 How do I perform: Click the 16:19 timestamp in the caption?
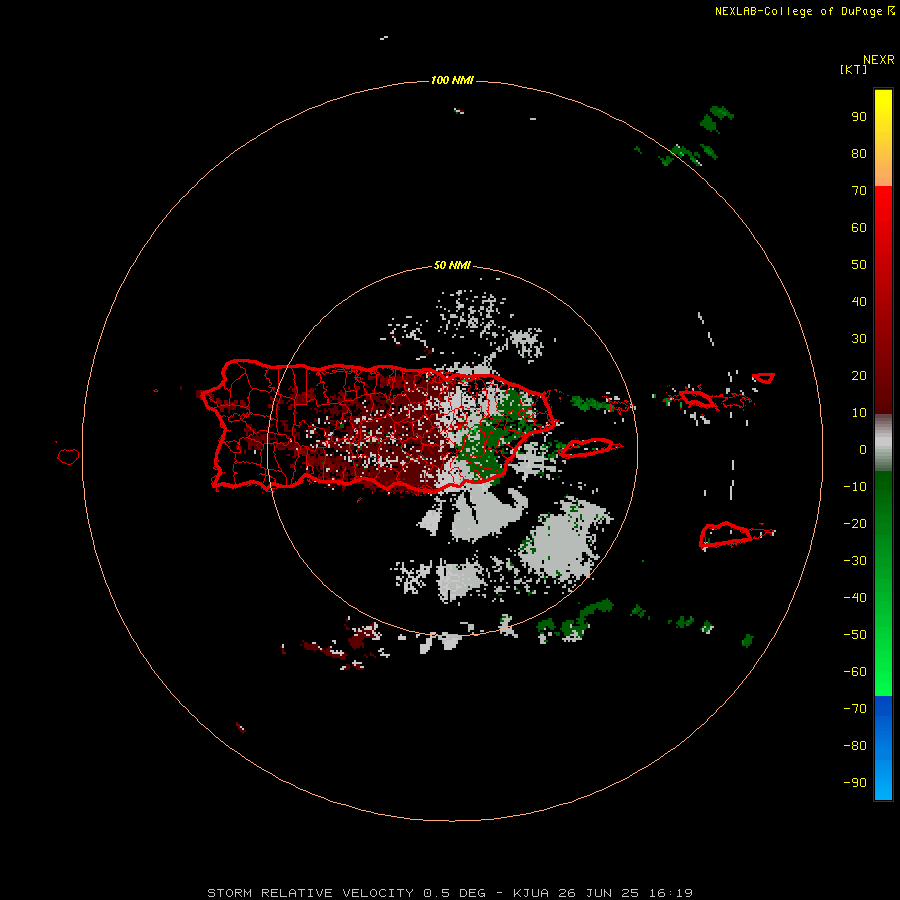point(671,893)
